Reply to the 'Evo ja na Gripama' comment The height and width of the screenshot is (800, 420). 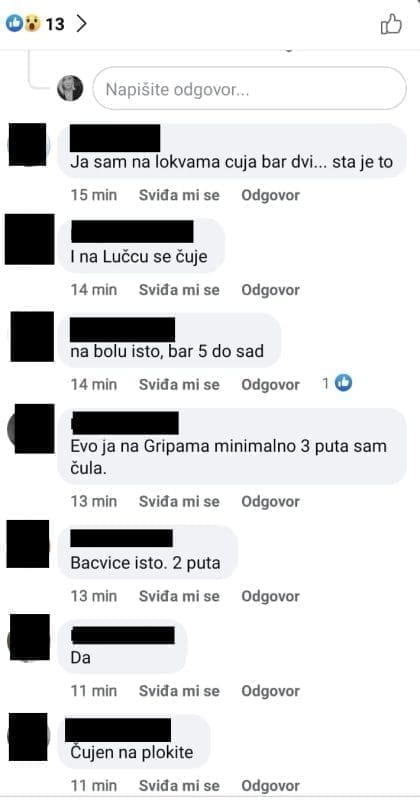tap(270, 502)
